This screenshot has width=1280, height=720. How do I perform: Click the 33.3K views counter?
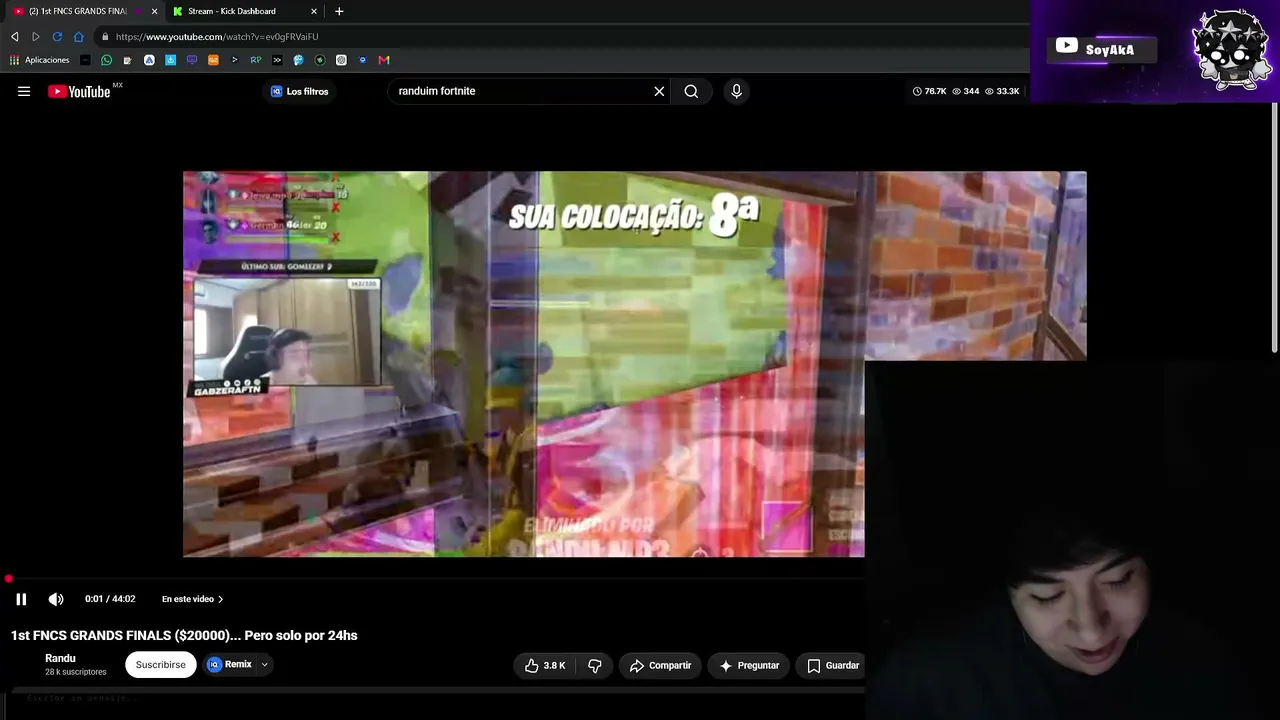click(x=1002, y=91)
